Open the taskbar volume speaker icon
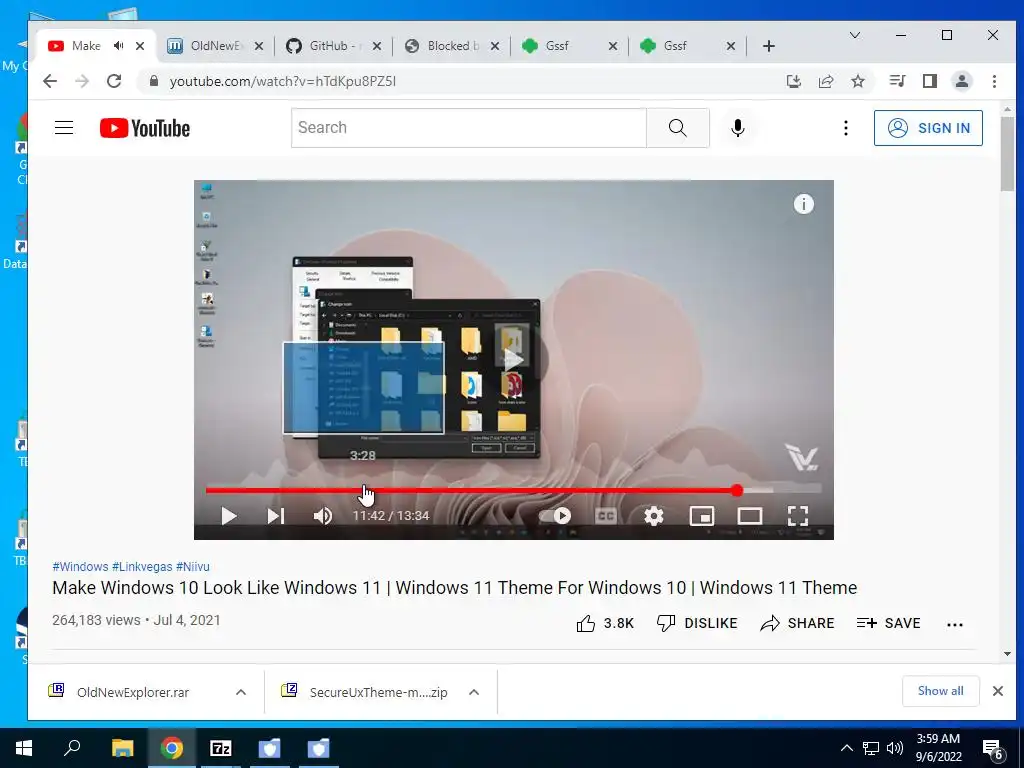 [895, 748]
